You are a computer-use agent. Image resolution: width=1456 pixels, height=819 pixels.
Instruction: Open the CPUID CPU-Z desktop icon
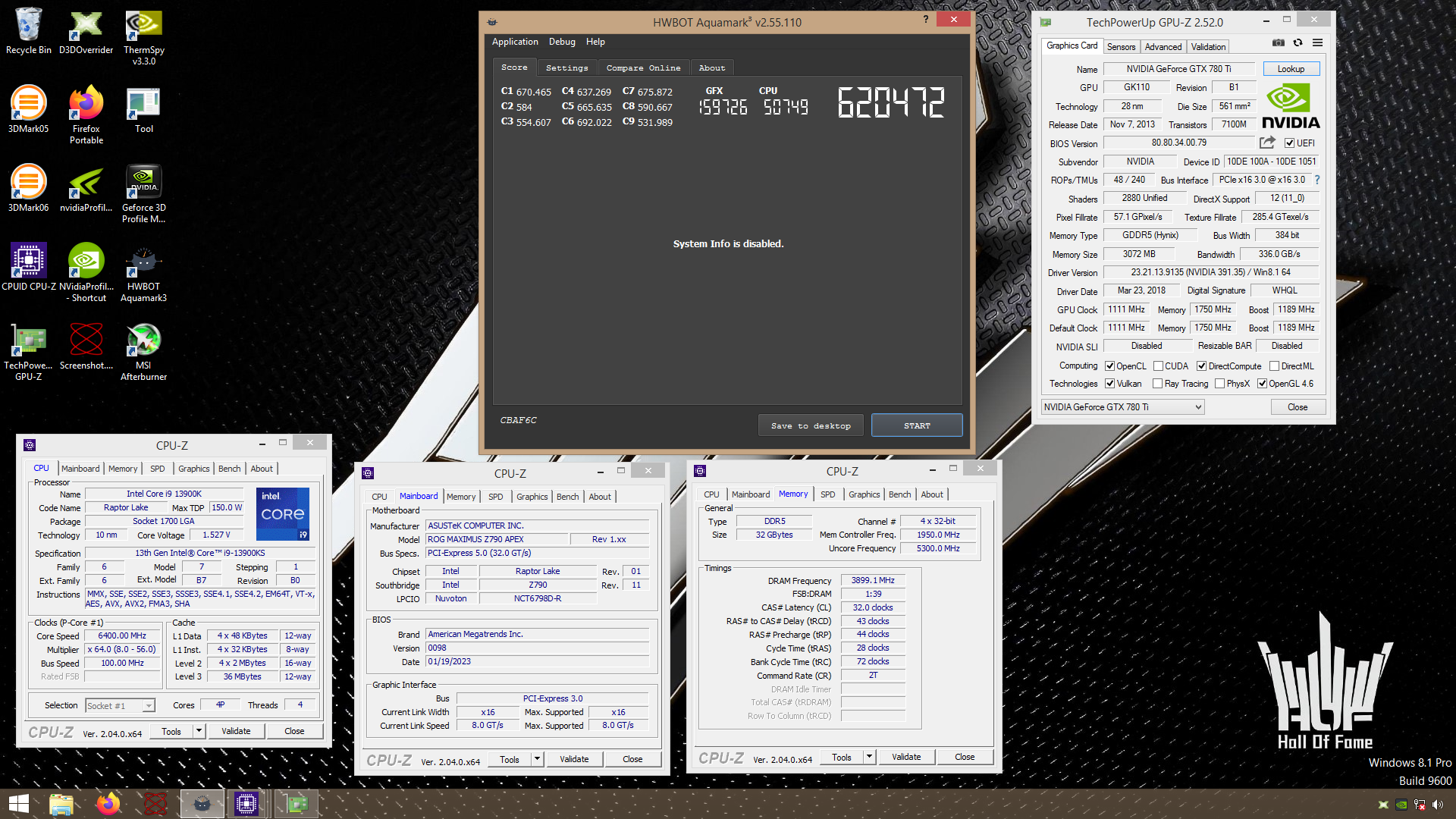[x=28, y=268]
